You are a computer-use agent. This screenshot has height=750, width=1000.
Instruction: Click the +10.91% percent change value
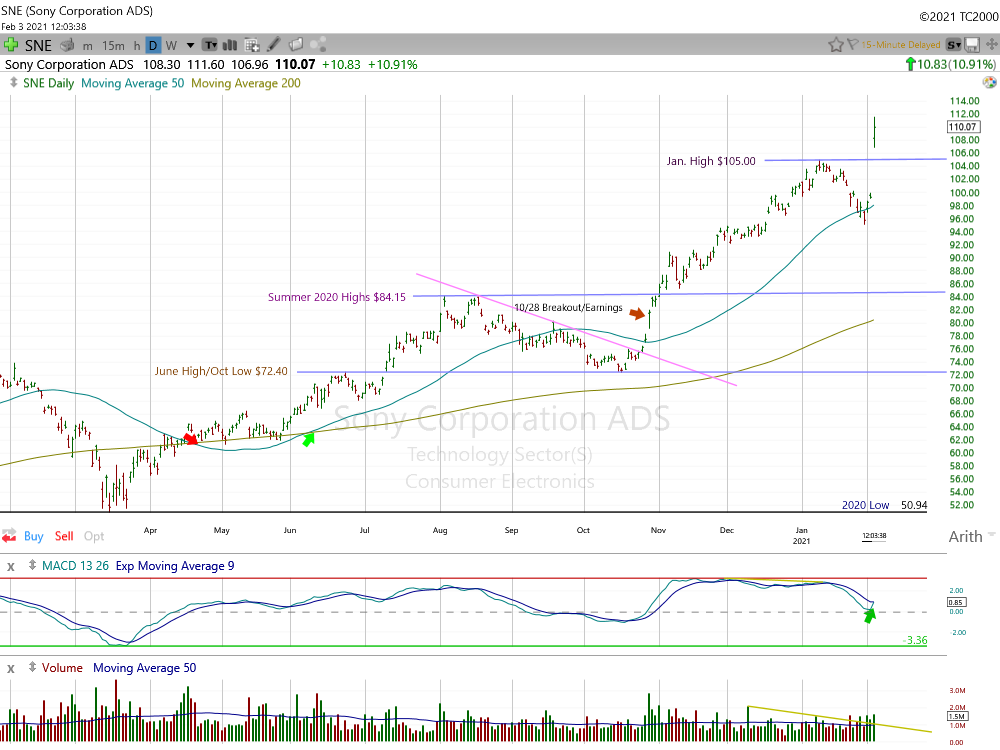coord(393,64)
